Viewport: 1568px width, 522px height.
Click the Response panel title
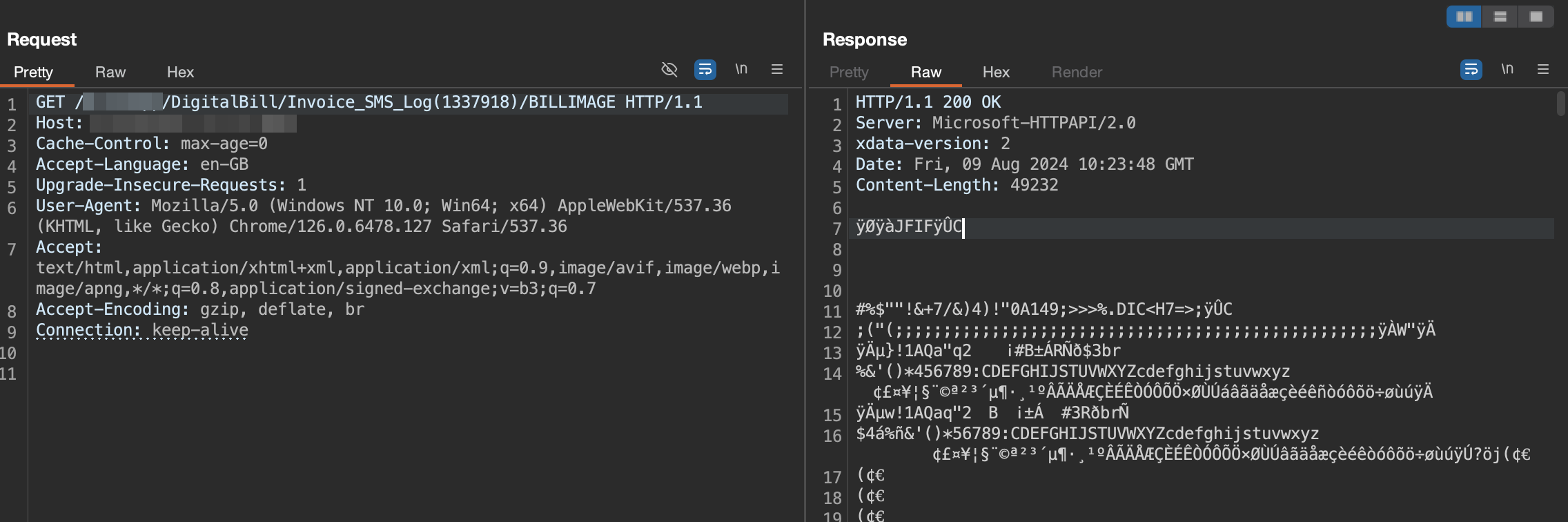[865, 39]
